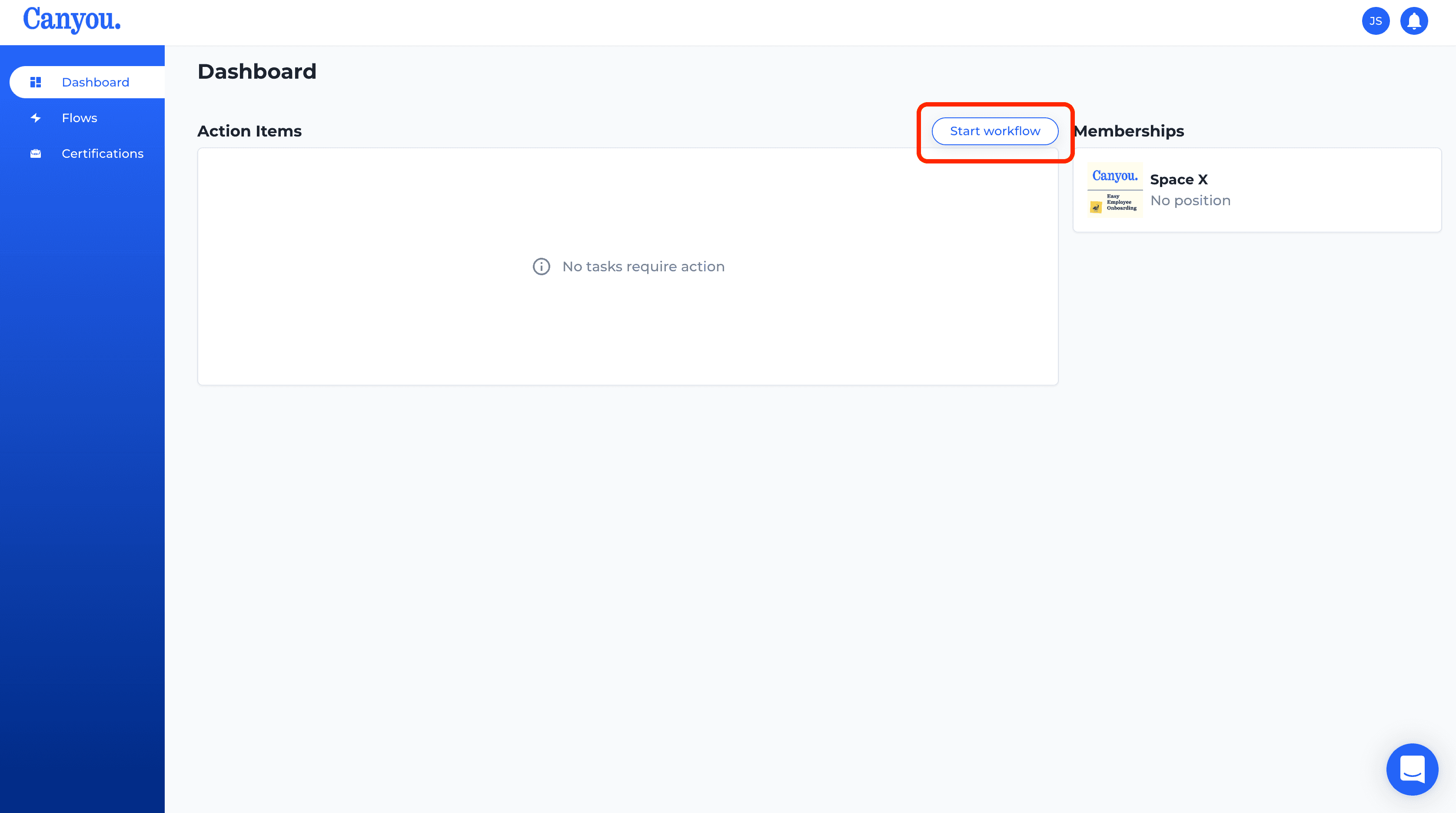Click the Certifications icon in sidebar
1456x813 pixels.
(36, 154)
